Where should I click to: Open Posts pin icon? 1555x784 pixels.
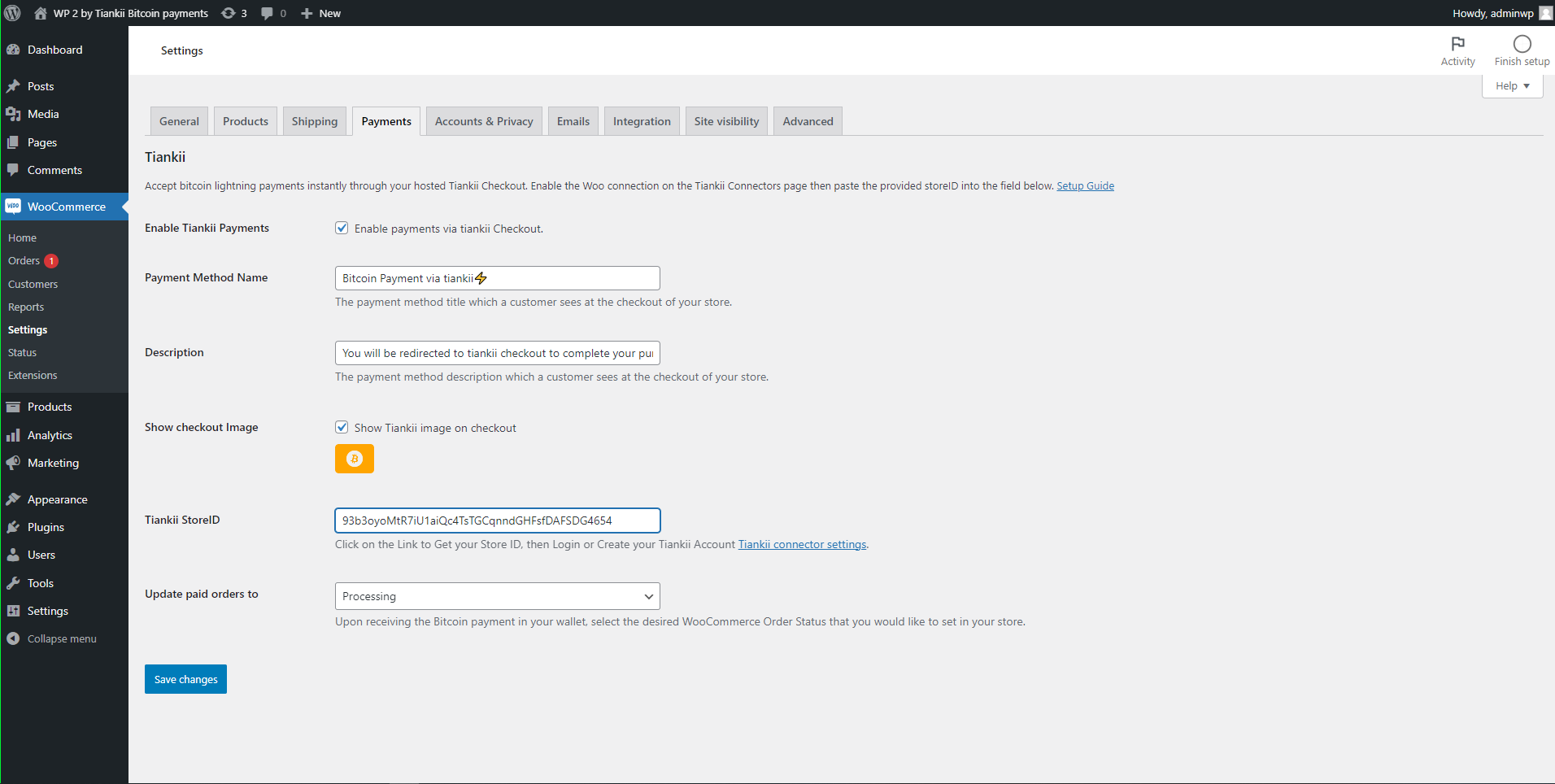13,86
